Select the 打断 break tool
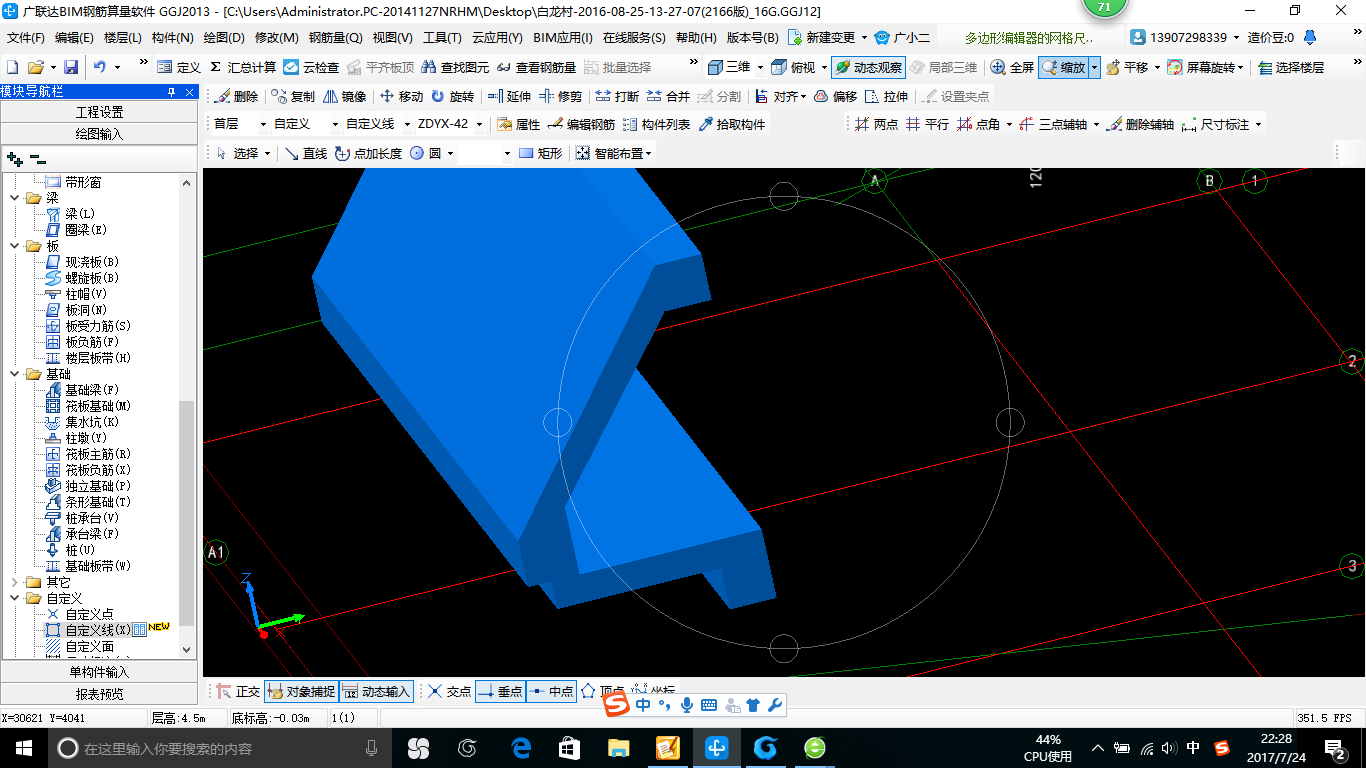This screenshot has width=1366, height=768. 617,96
